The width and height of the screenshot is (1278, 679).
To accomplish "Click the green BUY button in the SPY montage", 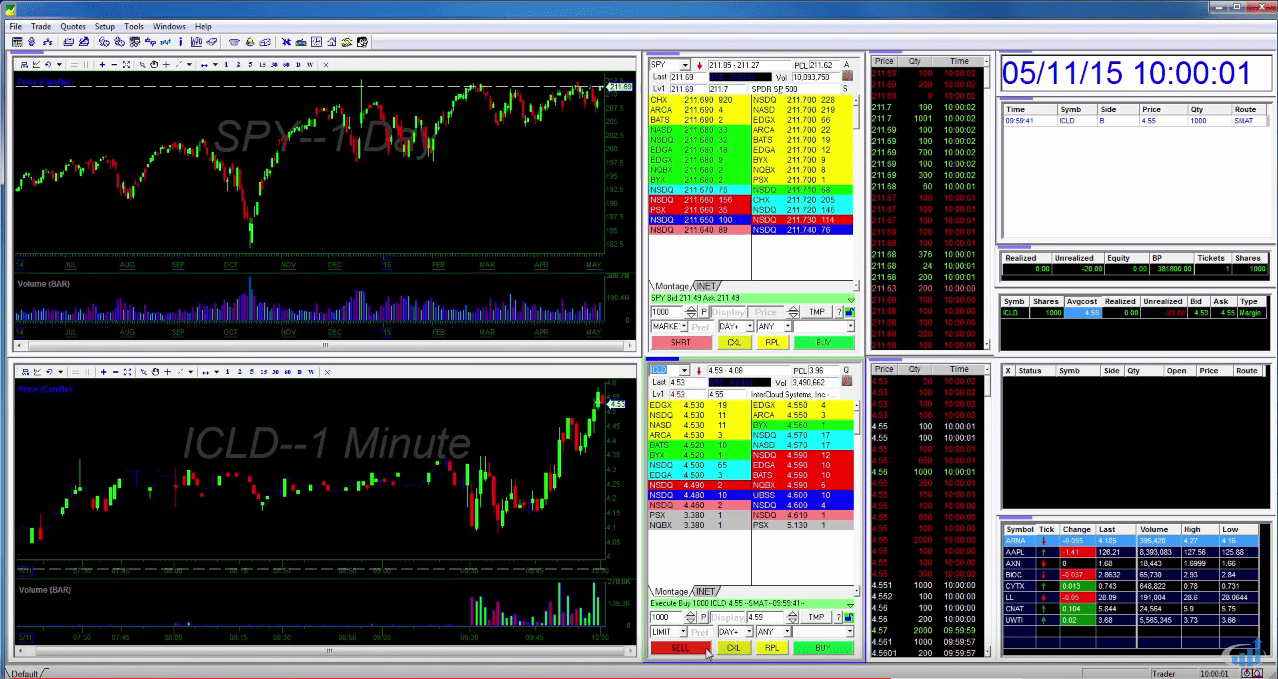I will point(824,342).
